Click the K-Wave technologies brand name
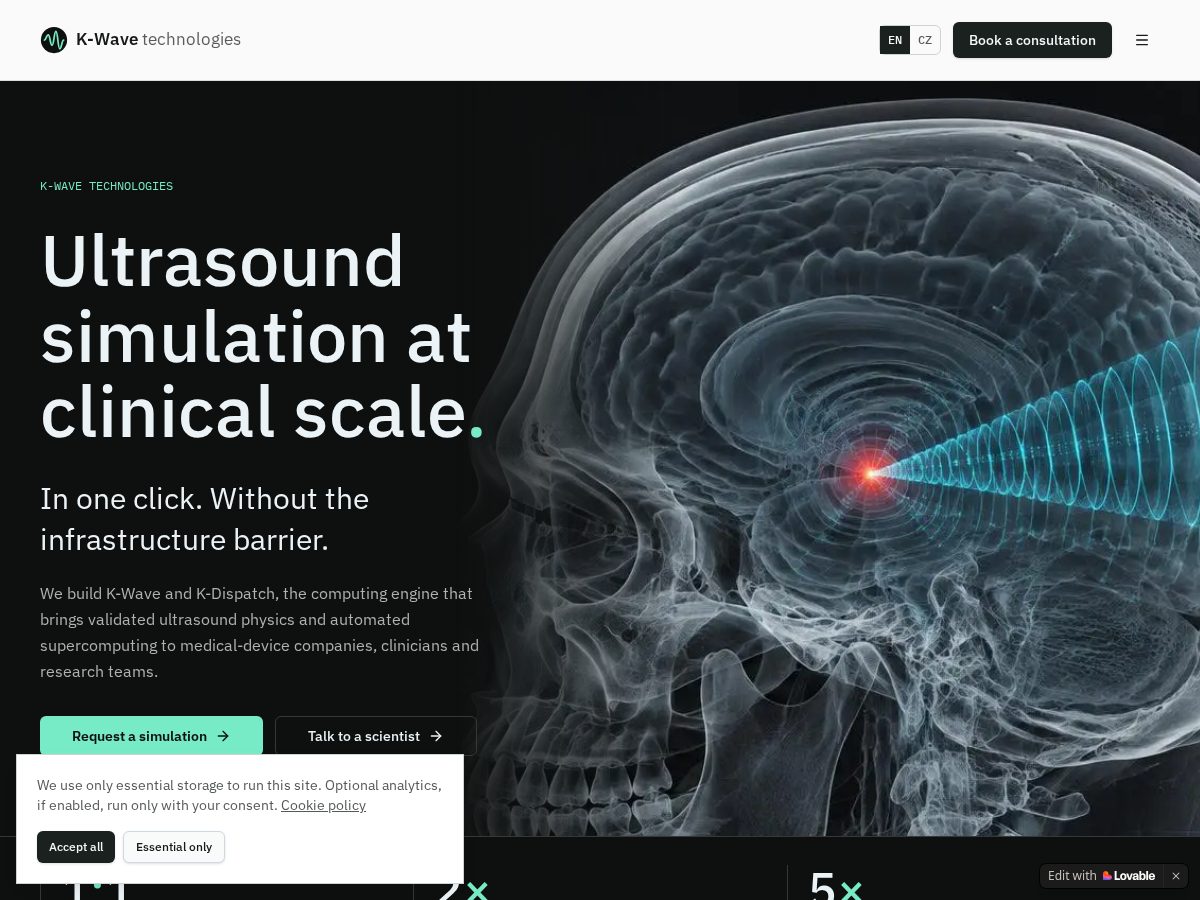 [x=158, y=40]
